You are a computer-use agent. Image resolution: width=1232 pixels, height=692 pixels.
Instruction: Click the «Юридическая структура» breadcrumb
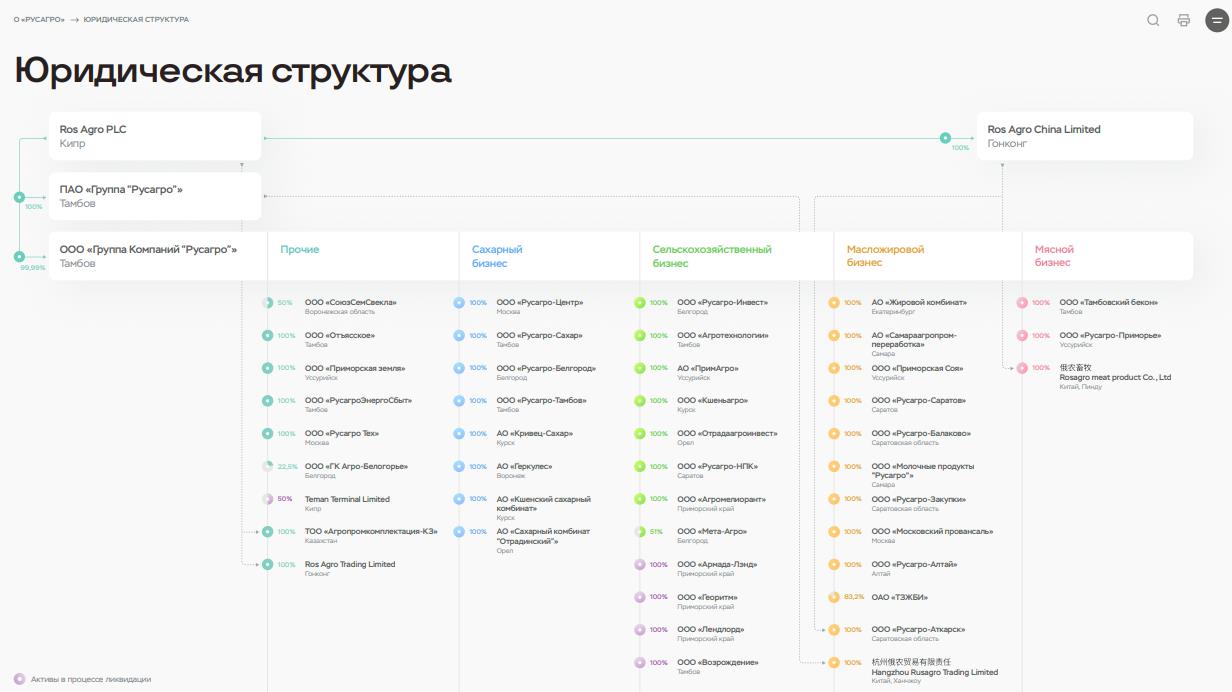136,20
